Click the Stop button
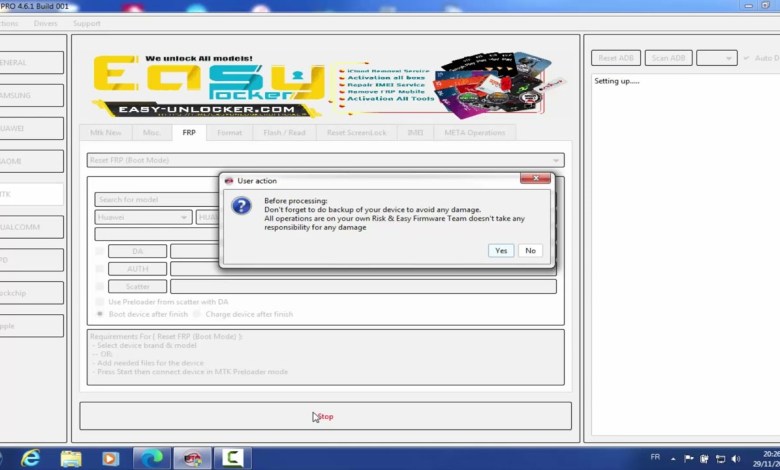The width and height of the screenshot is (780, 470). click(325, 416)
